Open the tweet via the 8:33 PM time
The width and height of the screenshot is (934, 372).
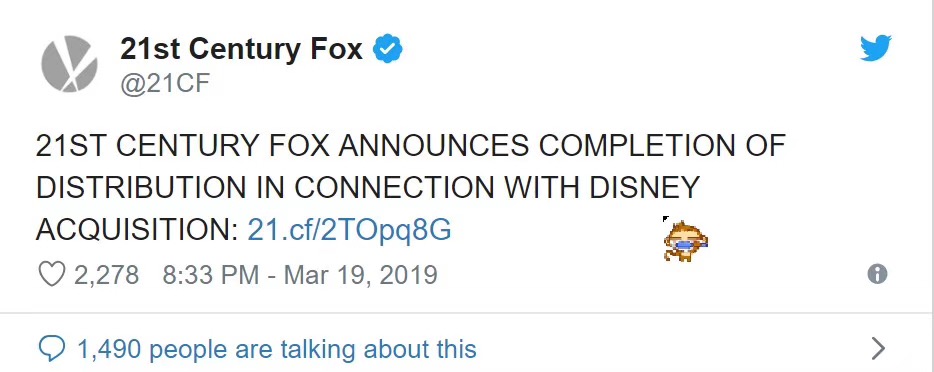pyautogui.click(x=210, y=275)
